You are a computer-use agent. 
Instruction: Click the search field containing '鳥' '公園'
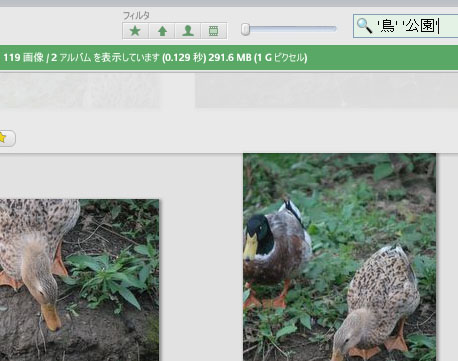point(406,26)
